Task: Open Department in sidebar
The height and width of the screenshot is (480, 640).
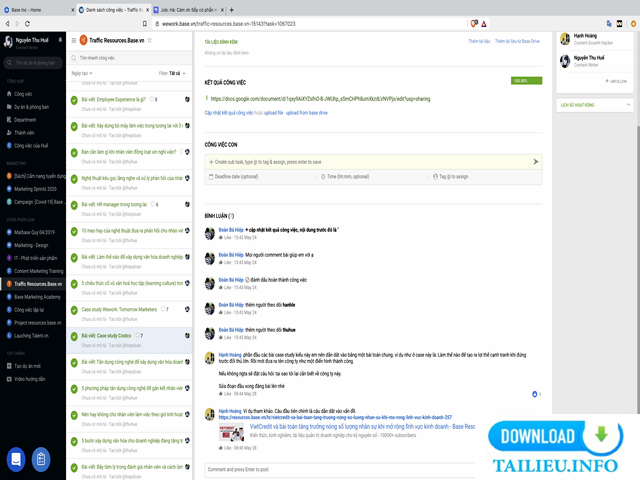Action: (25, 120)
